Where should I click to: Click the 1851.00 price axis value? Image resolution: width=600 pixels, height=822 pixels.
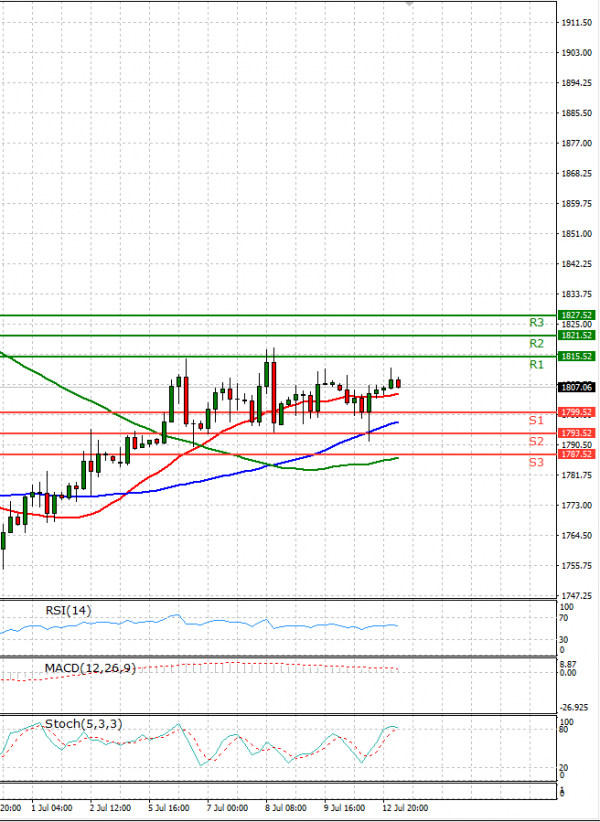576,234
